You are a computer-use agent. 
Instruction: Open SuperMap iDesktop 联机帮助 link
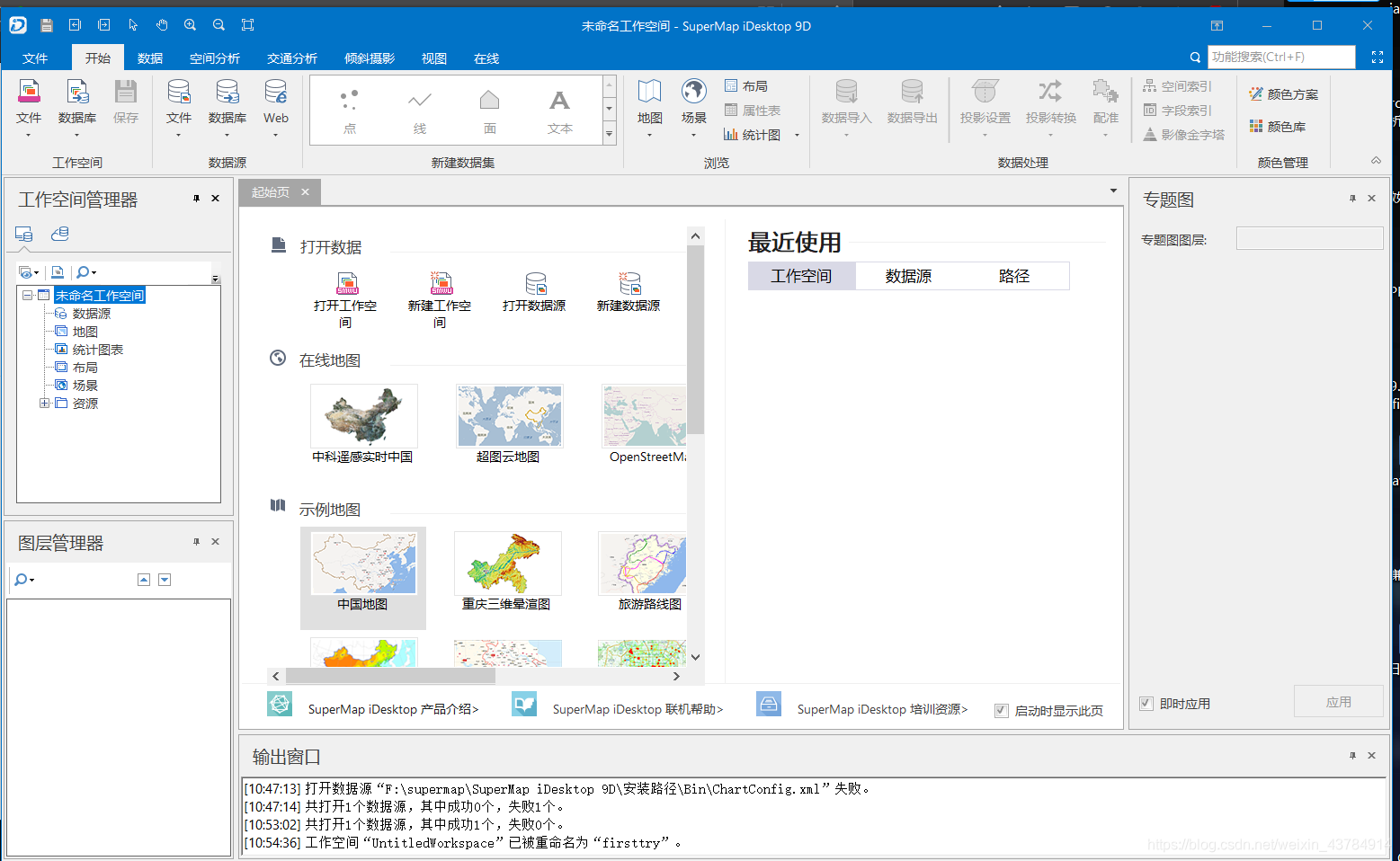click(x=638, y=709)
